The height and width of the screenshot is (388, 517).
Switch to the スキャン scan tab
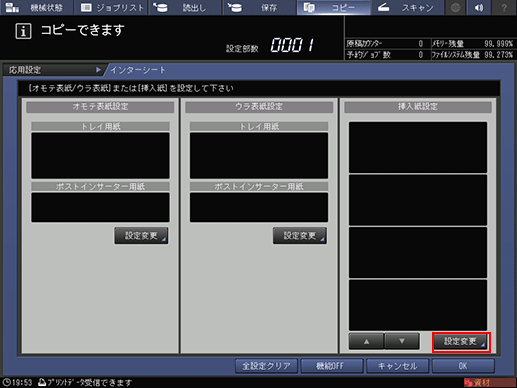408,7
